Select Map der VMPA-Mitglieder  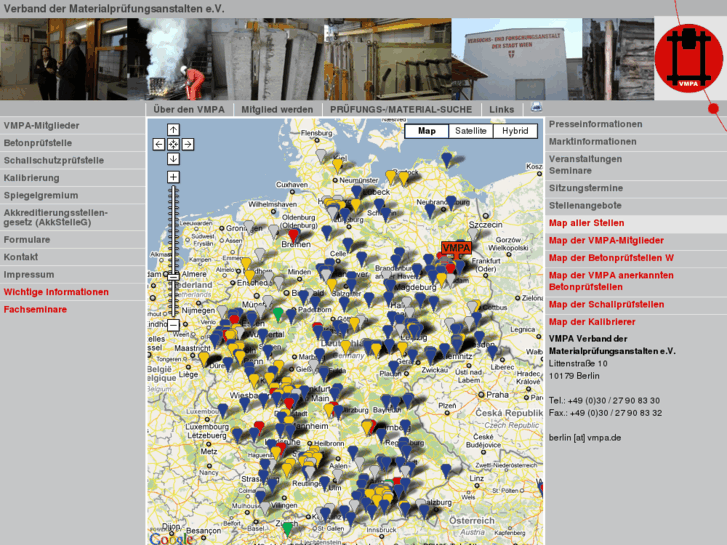[636, 241]
